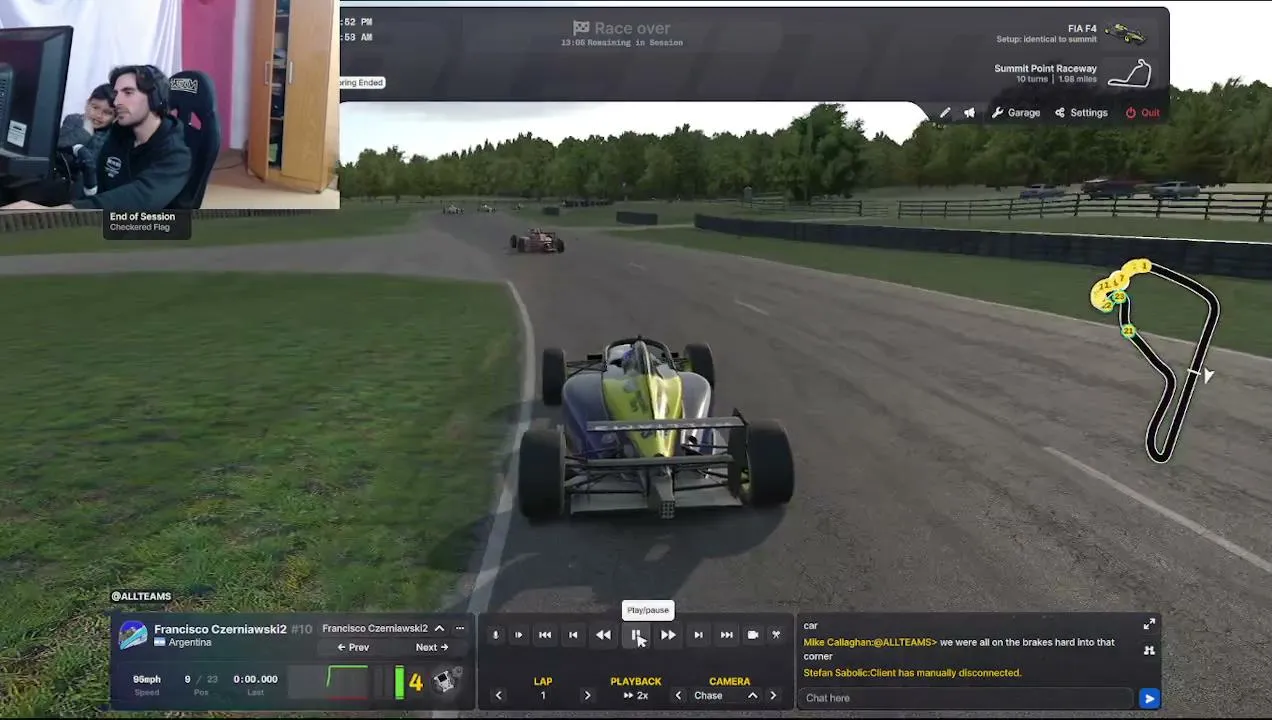
Task: Expand the Francisco Czerniawski2 driver selector
Action: (x=383, y=628)
